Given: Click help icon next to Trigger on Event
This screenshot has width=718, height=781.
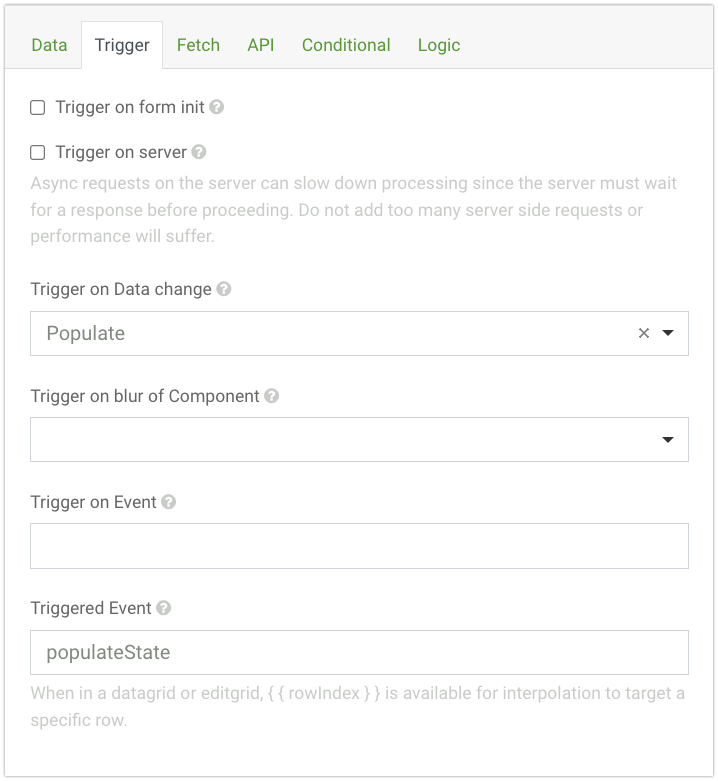Looking at the screenshot, I should pos(169,502).
